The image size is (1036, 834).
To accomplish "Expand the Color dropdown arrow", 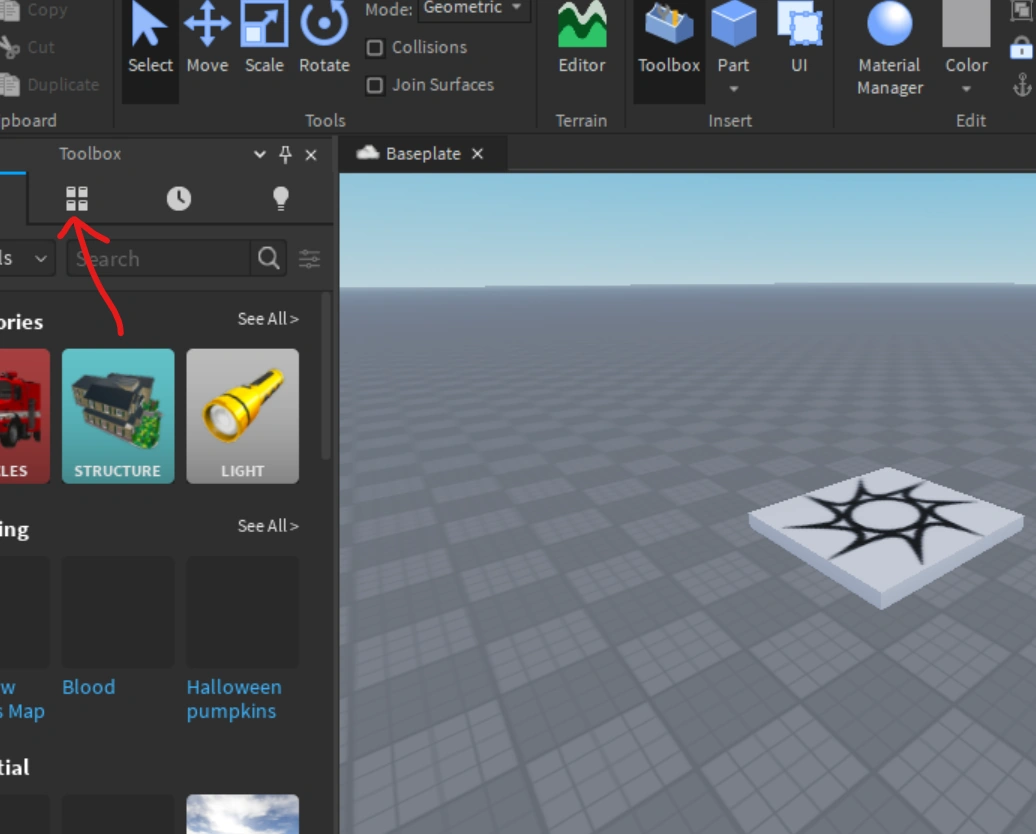I will coord(966,89).
